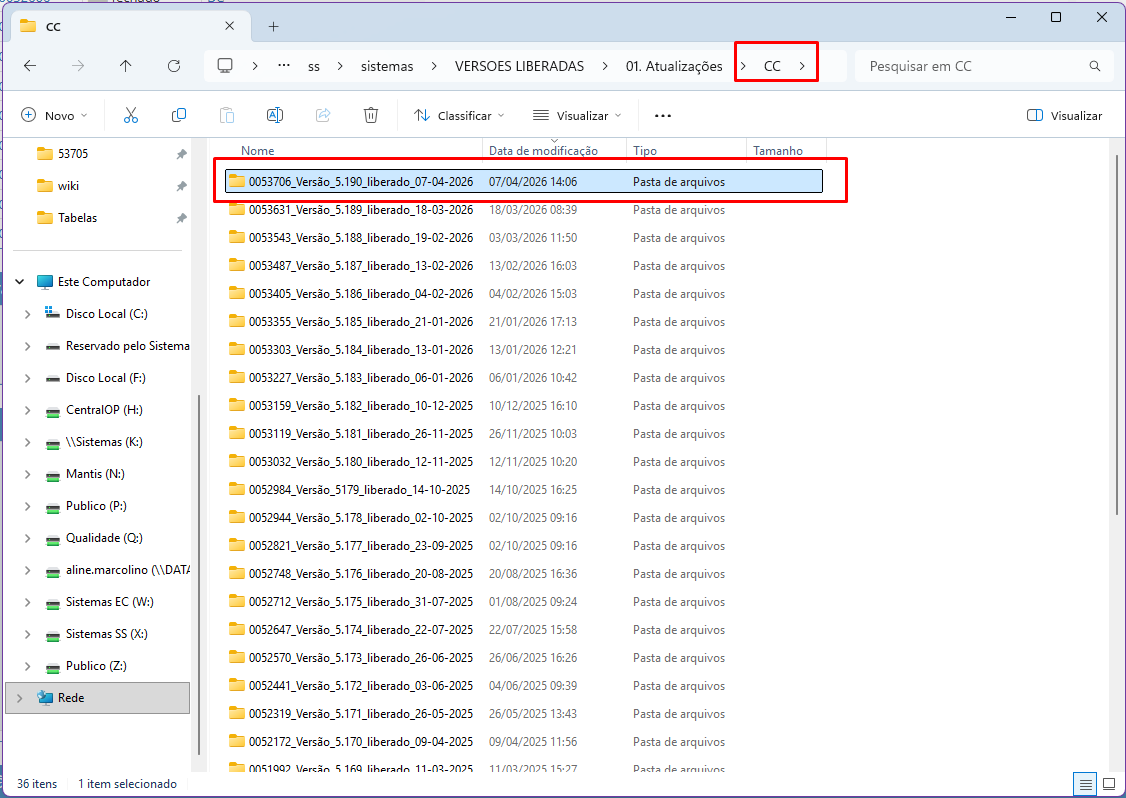Click the Cut scissors icon

(x=130, y=115)
